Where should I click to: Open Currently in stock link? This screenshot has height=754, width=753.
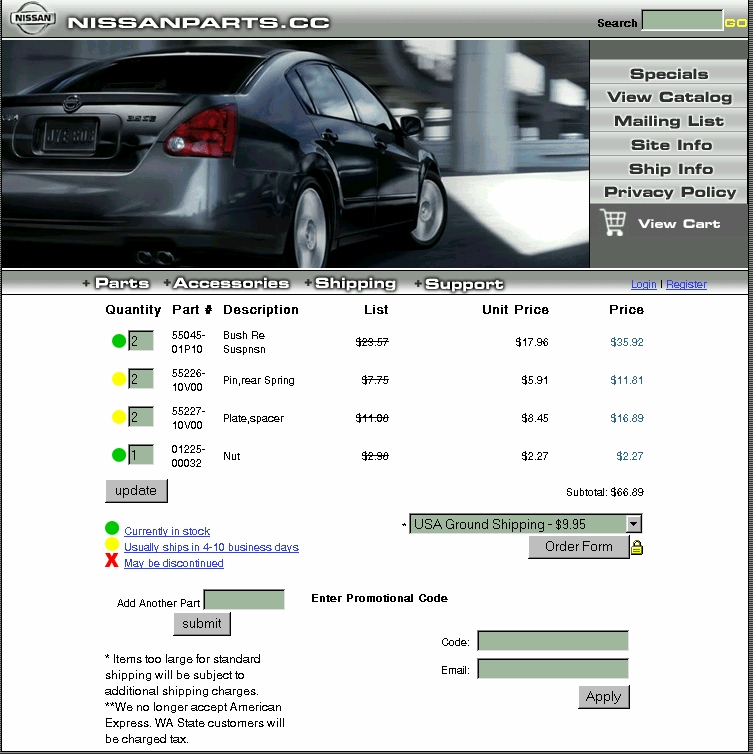pos(167,531)
